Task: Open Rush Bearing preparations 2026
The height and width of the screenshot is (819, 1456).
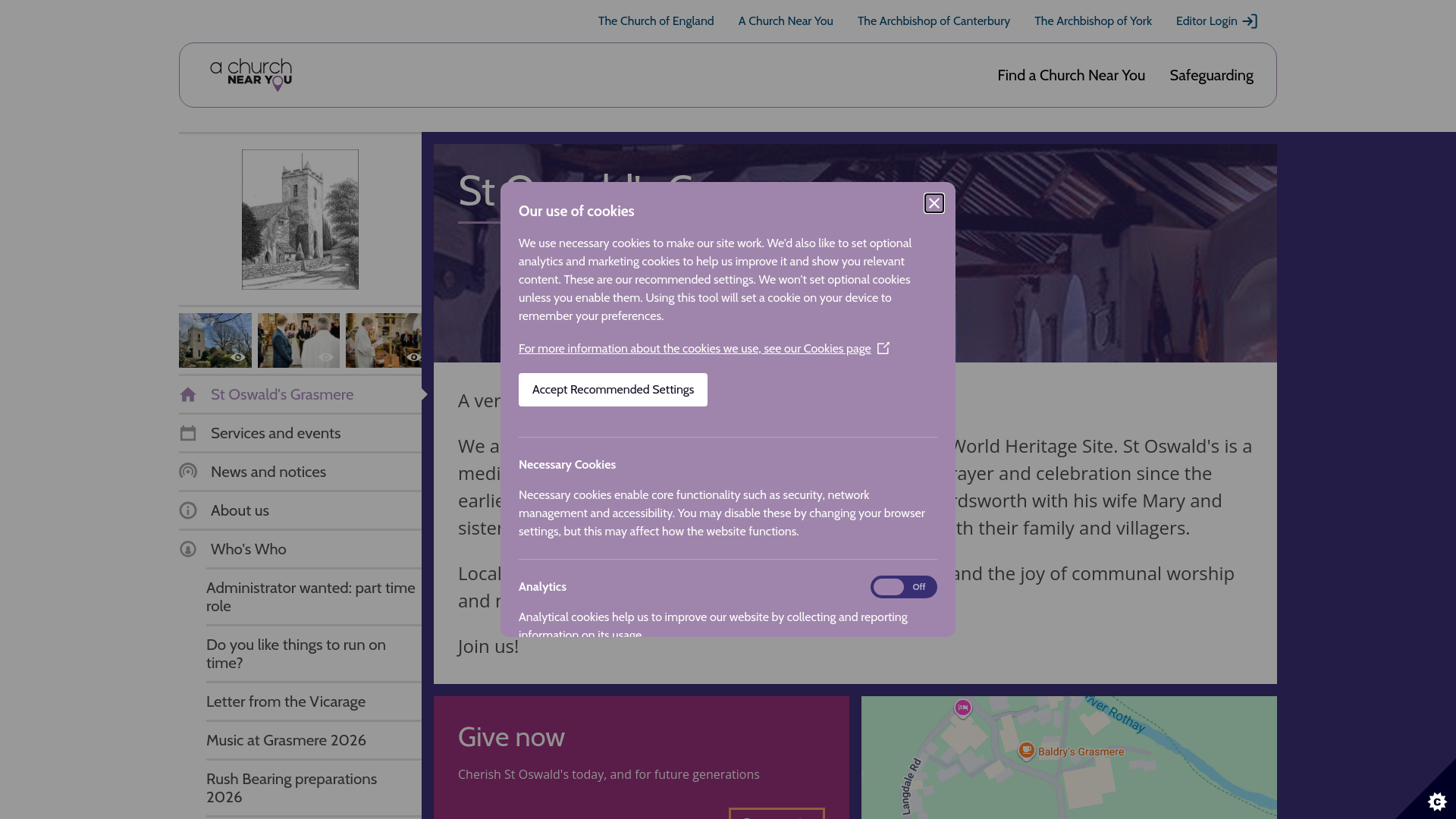Action: (313, 788)
